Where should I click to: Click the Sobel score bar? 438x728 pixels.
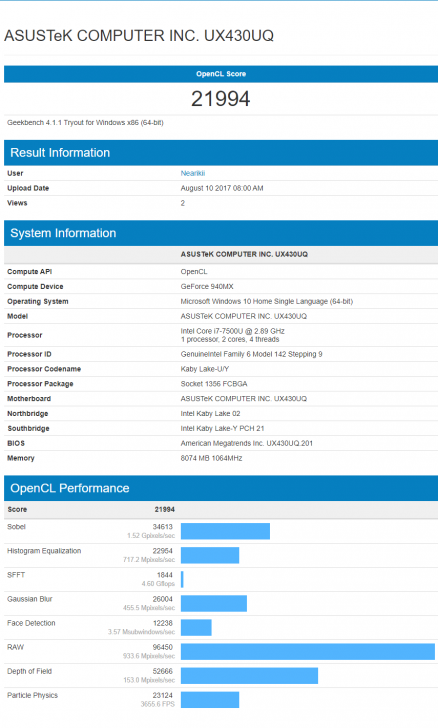click(x=225, y=531)
